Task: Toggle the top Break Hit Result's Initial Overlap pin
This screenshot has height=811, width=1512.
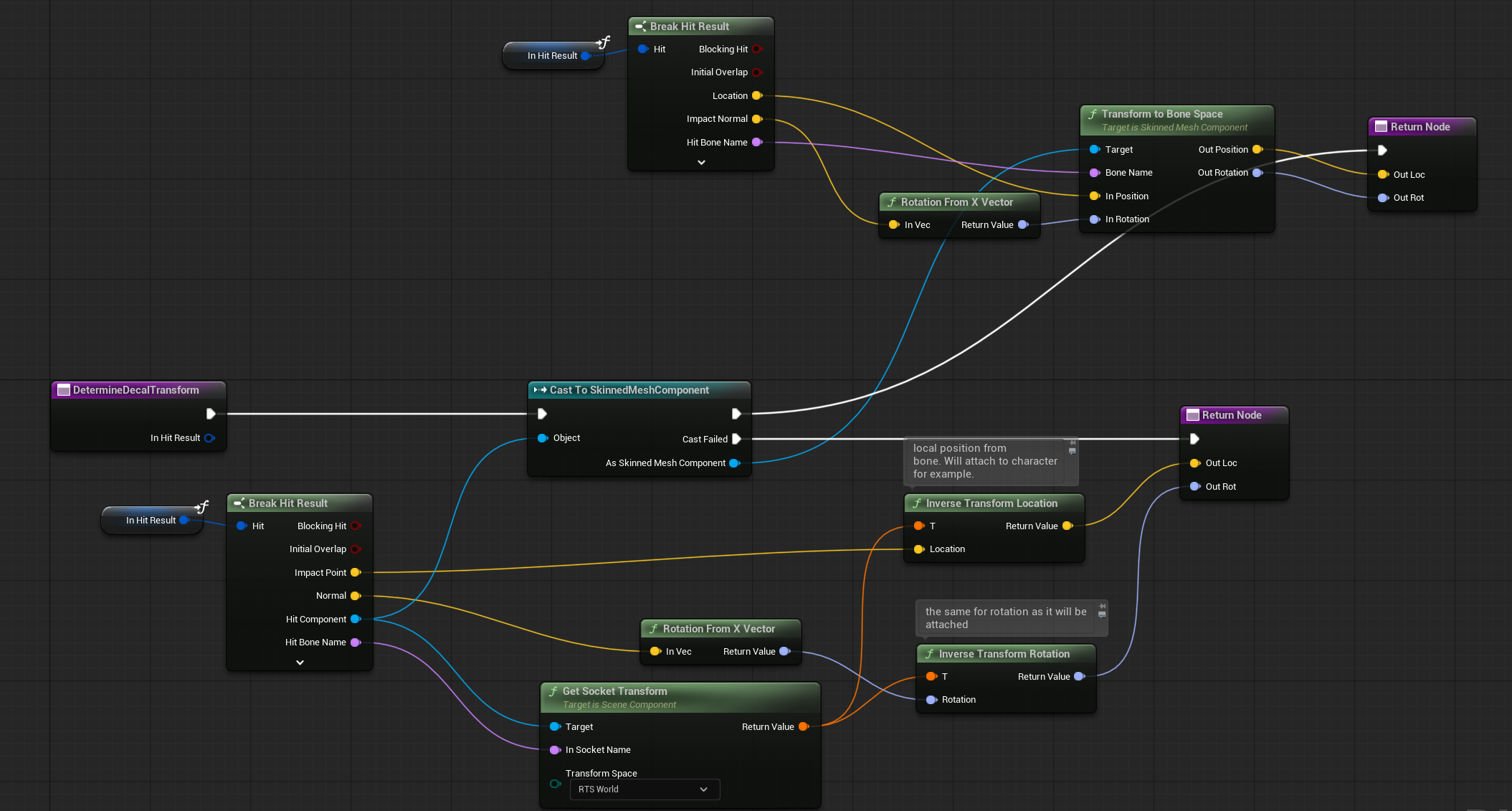Action: click(756, 72)
